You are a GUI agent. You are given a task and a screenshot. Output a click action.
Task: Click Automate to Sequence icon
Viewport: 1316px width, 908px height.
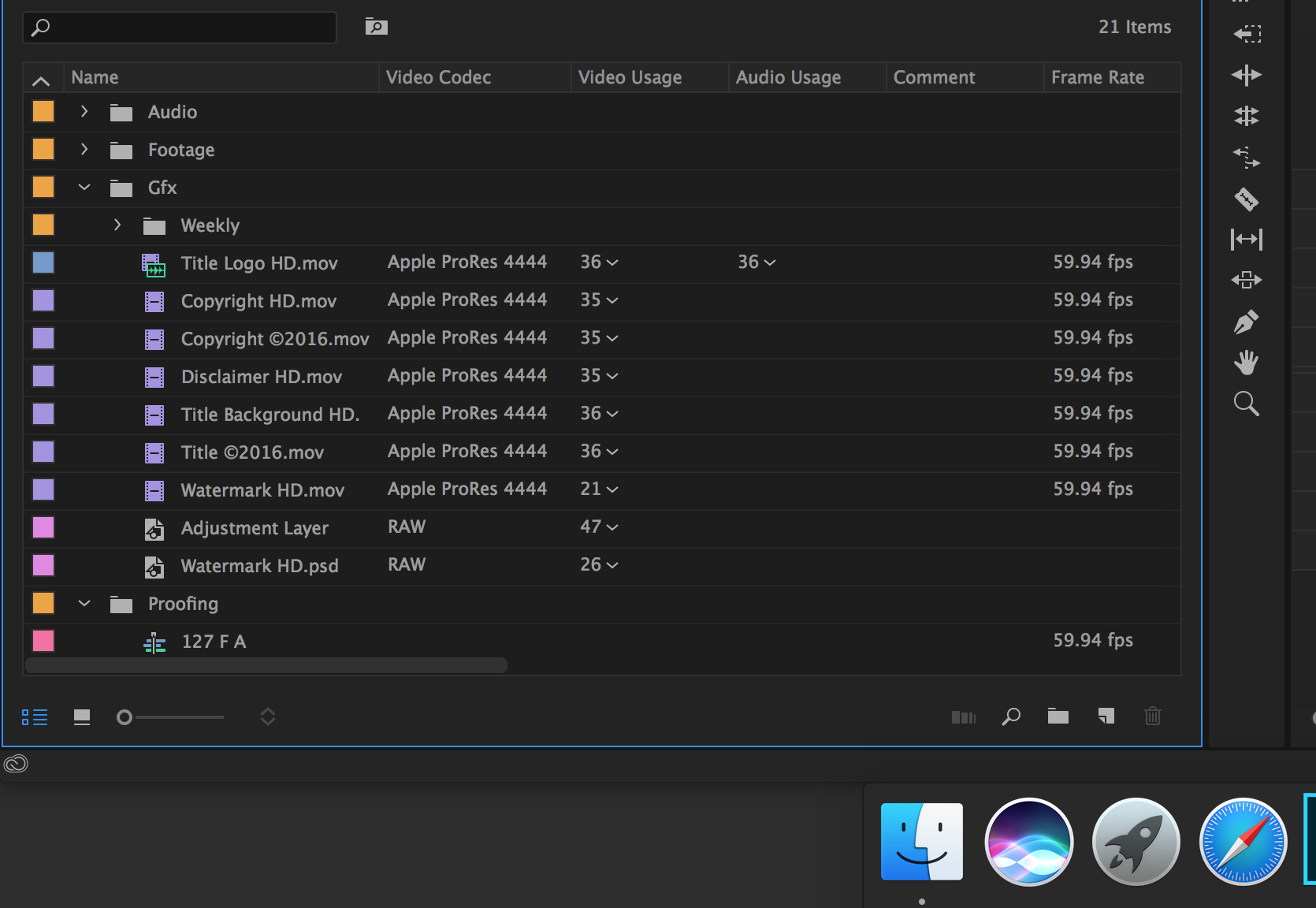[964, 717]
